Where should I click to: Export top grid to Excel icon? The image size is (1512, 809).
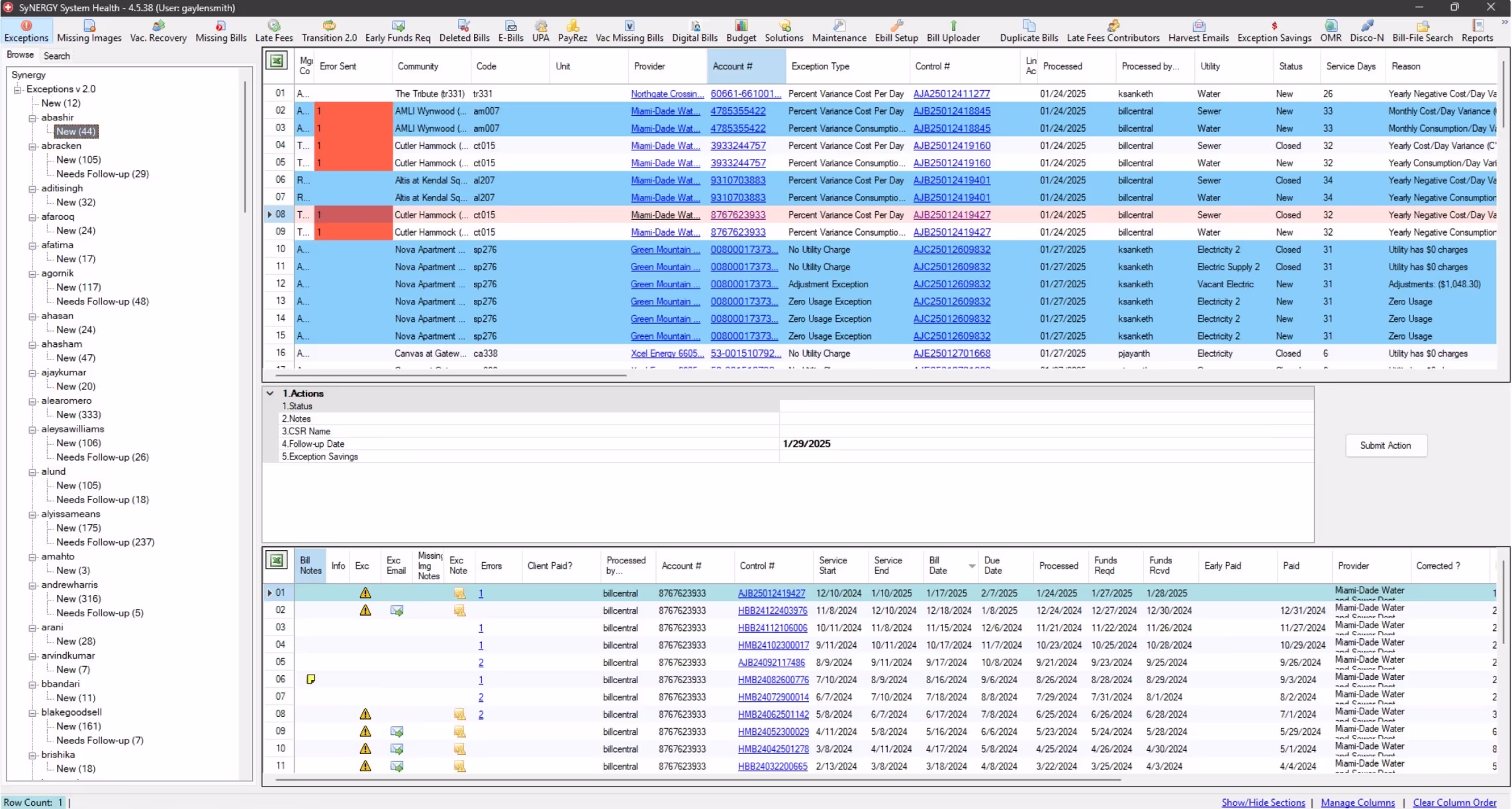click(x=277, y=62)
